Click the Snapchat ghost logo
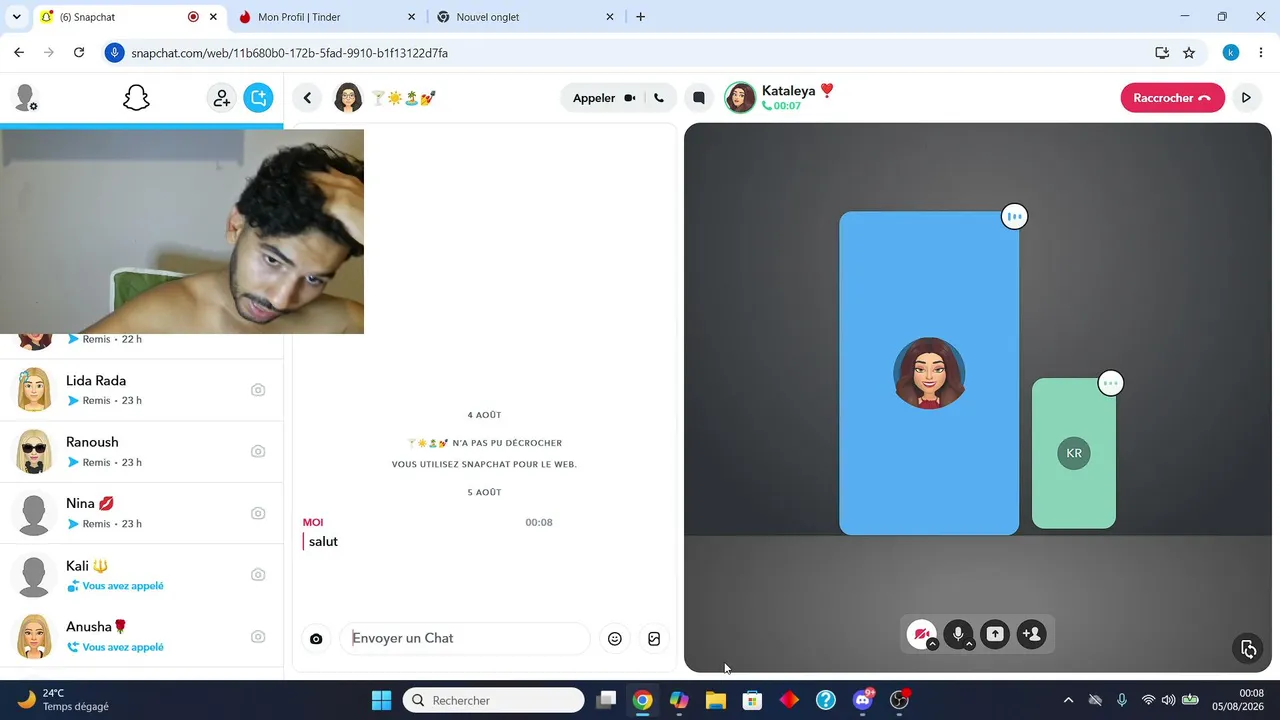 click(x=136, y=98)
